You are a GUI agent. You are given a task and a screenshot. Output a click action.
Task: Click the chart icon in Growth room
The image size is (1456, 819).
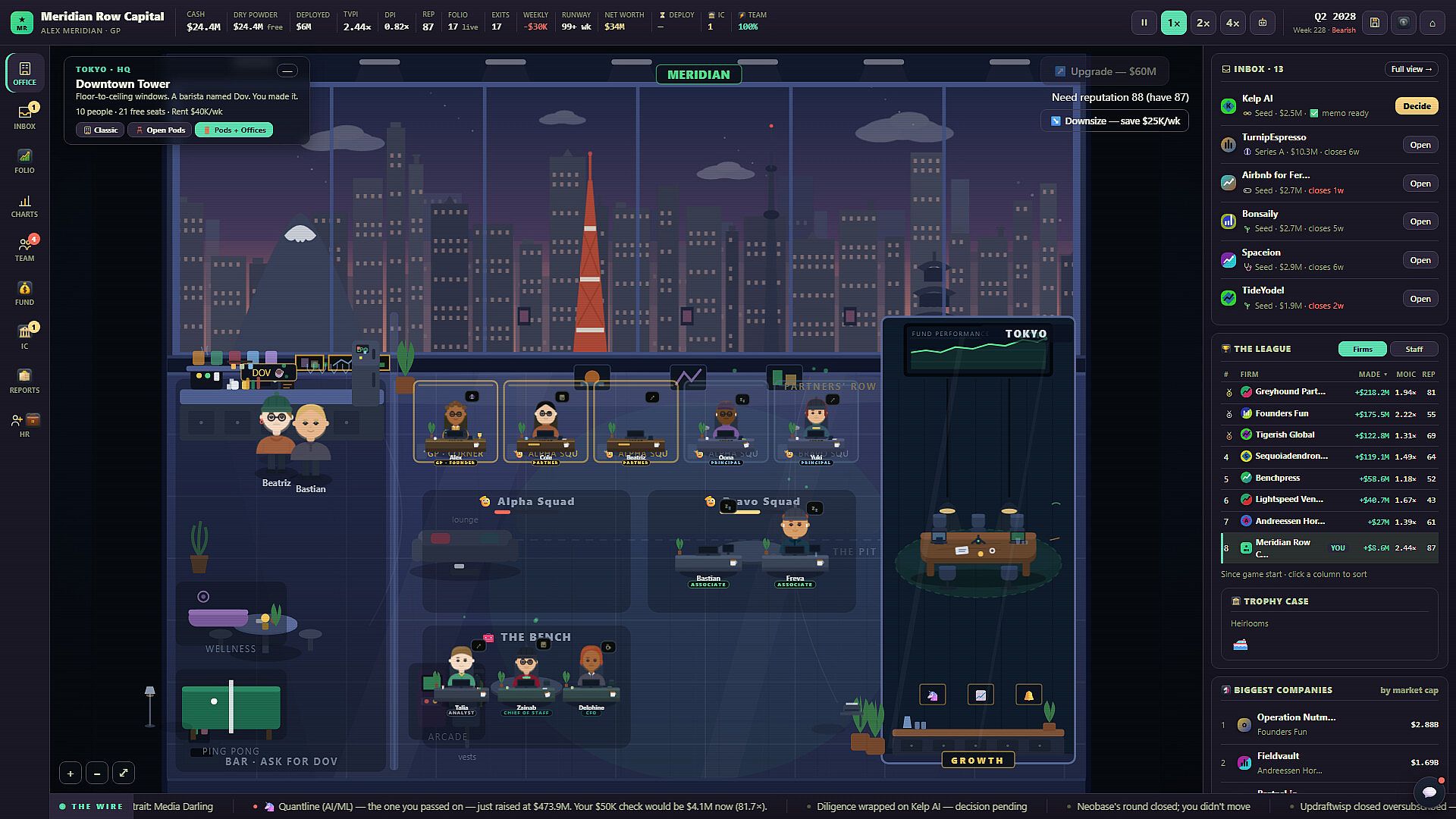point(981,695)
